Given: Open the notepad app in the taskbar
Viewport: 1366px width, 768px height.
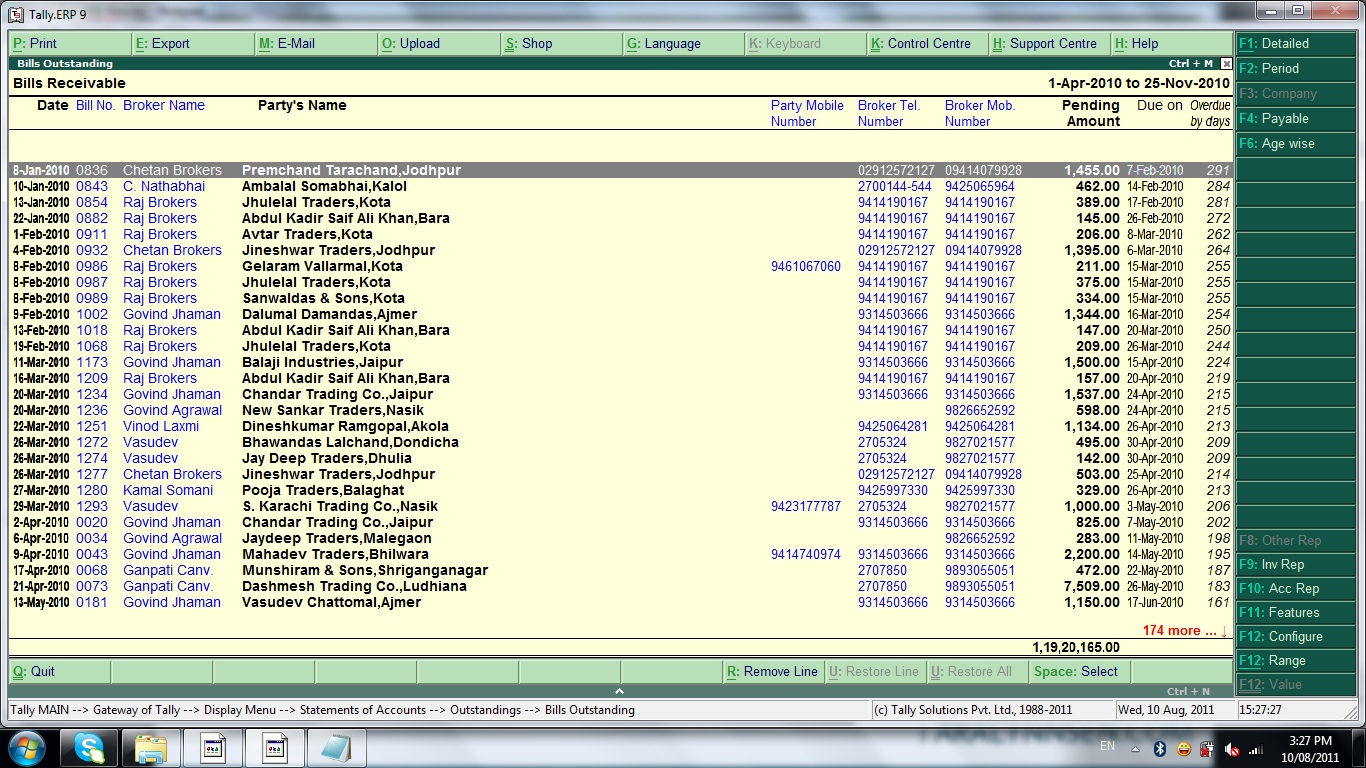Looking at the screenshot, I should pyautogui.click(x=336, y=747).
